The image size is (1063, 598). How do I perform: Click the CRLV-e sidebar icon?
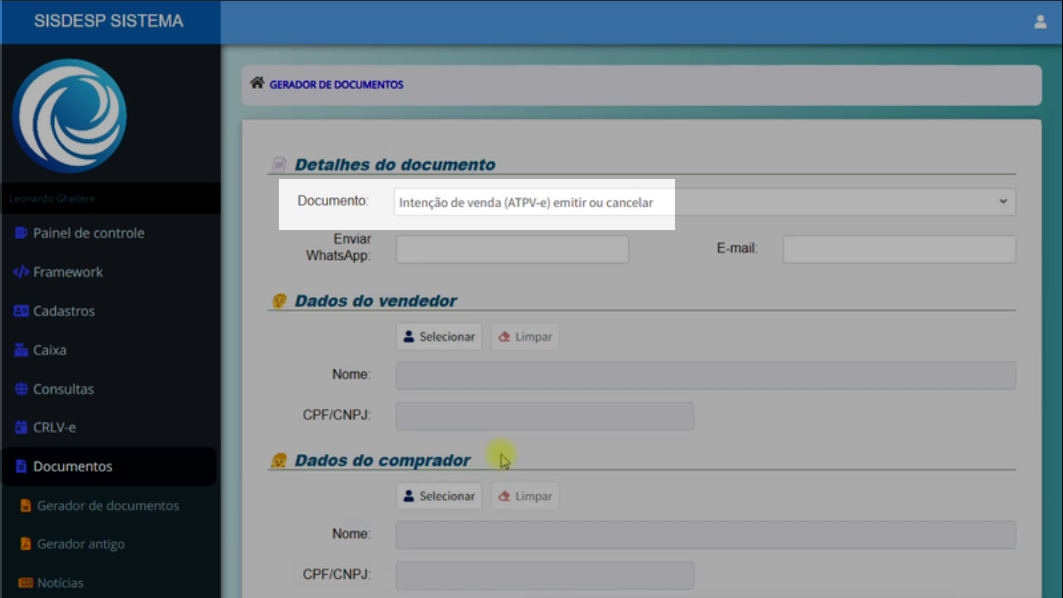point(21,428)
